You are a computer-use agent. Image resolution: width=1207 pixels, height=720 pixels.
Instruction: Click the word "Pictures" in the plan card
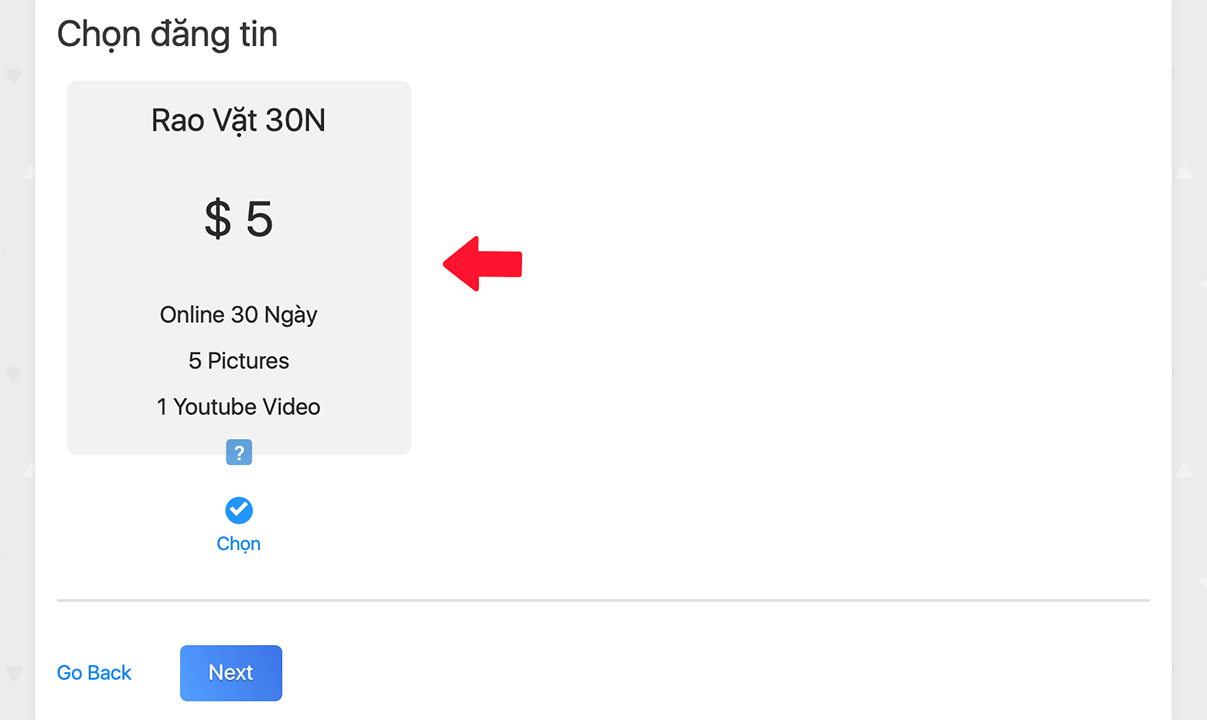point(248,361)
